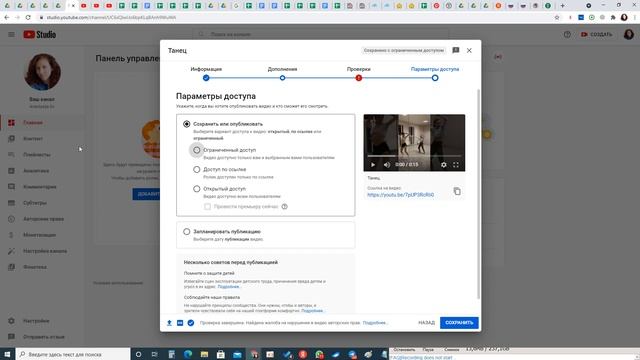Open preview player settings gear
The height and width of the screenshot is (360, 640).
(x=443, y=165)
